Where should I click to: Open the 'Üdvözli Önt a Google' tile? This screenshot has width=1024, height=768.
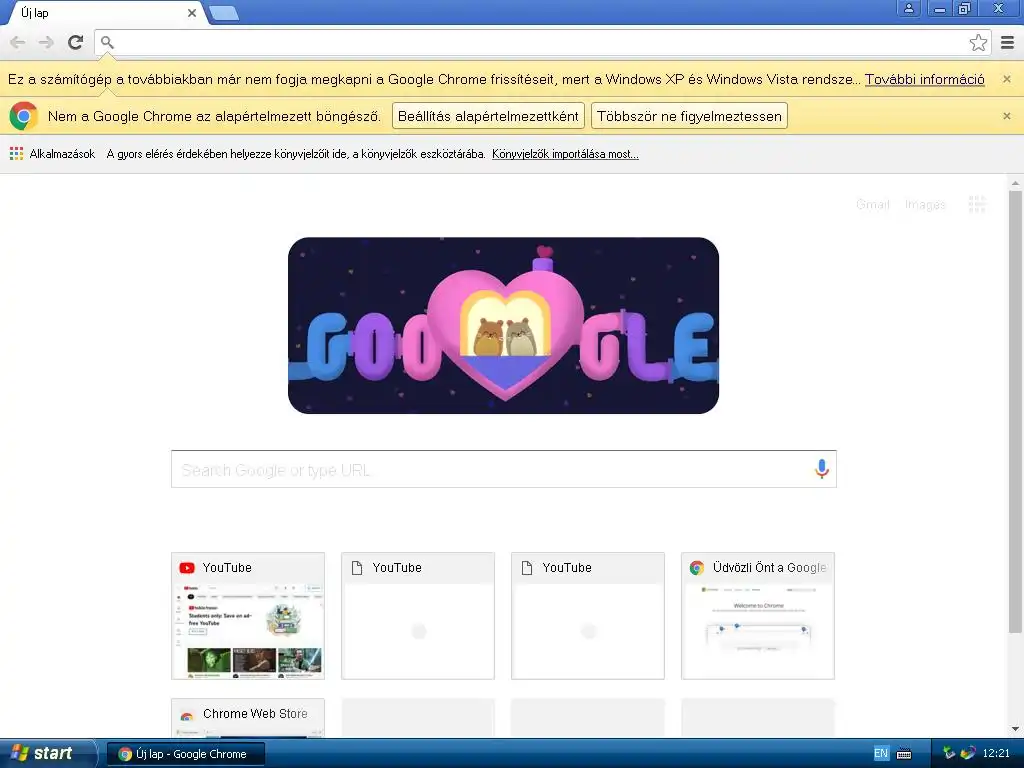pos(758,616)
